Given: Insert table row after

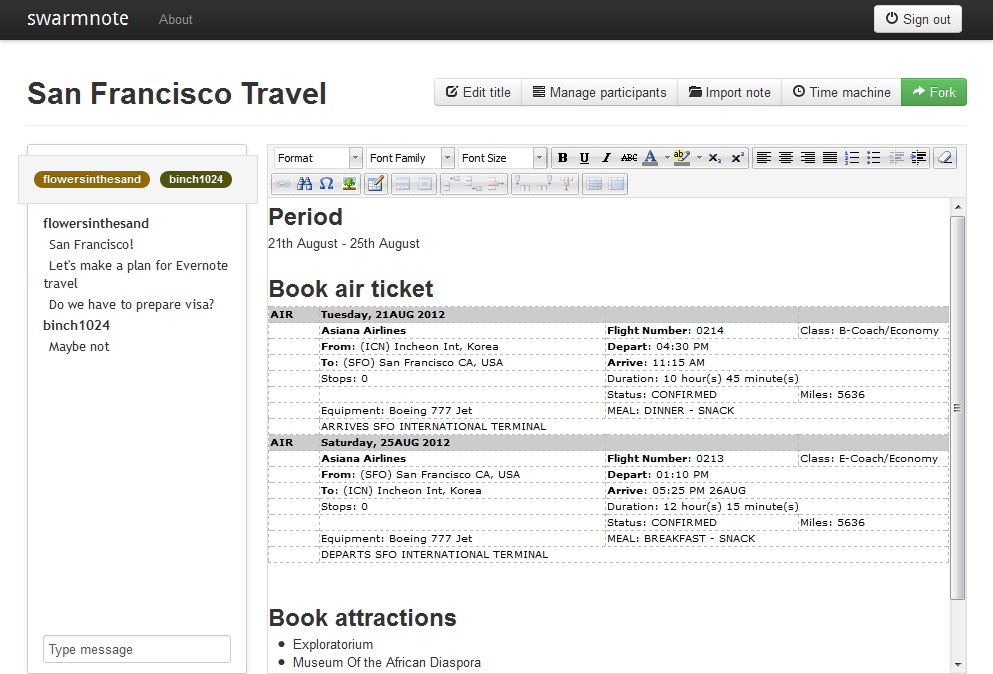Looking at the screenshot, I should [x=474, y=184].
